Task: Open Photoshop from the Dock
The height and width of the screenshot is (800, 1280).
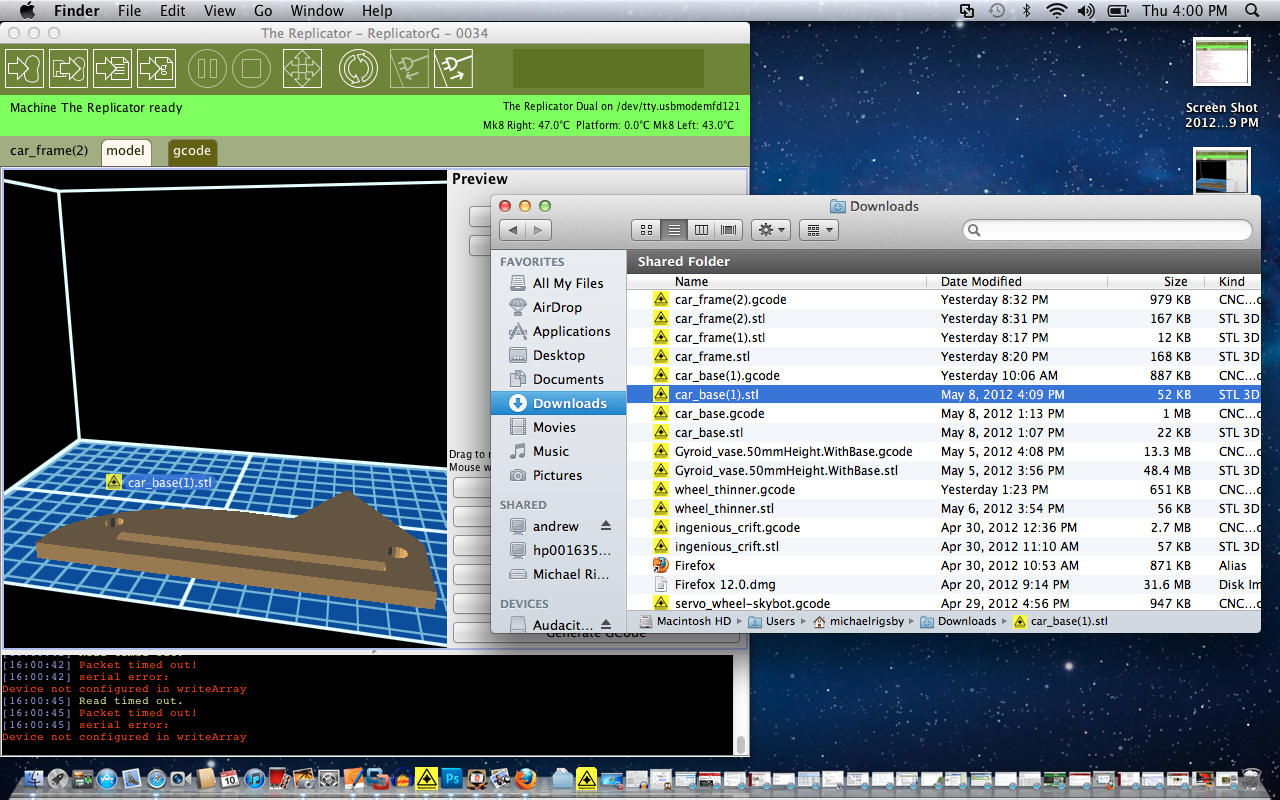Action: click(453, 779)
